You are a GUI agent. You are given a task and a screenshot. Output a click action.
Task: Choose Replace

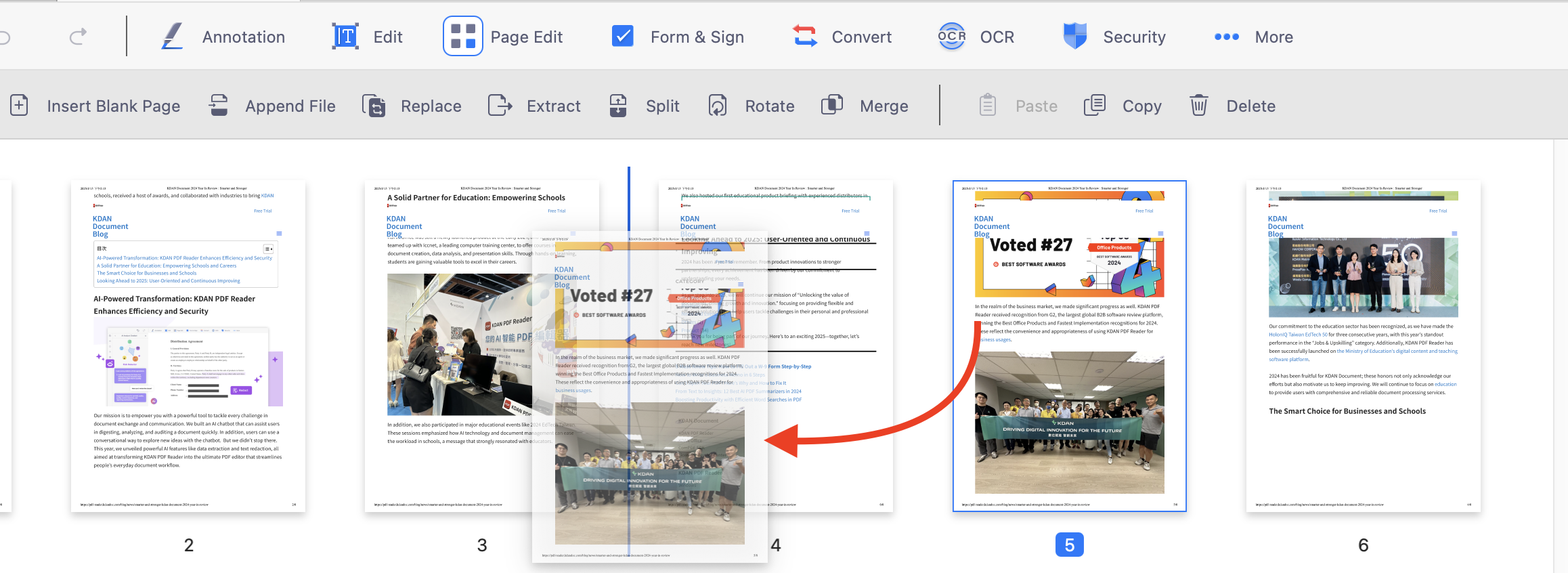point(431,106)
